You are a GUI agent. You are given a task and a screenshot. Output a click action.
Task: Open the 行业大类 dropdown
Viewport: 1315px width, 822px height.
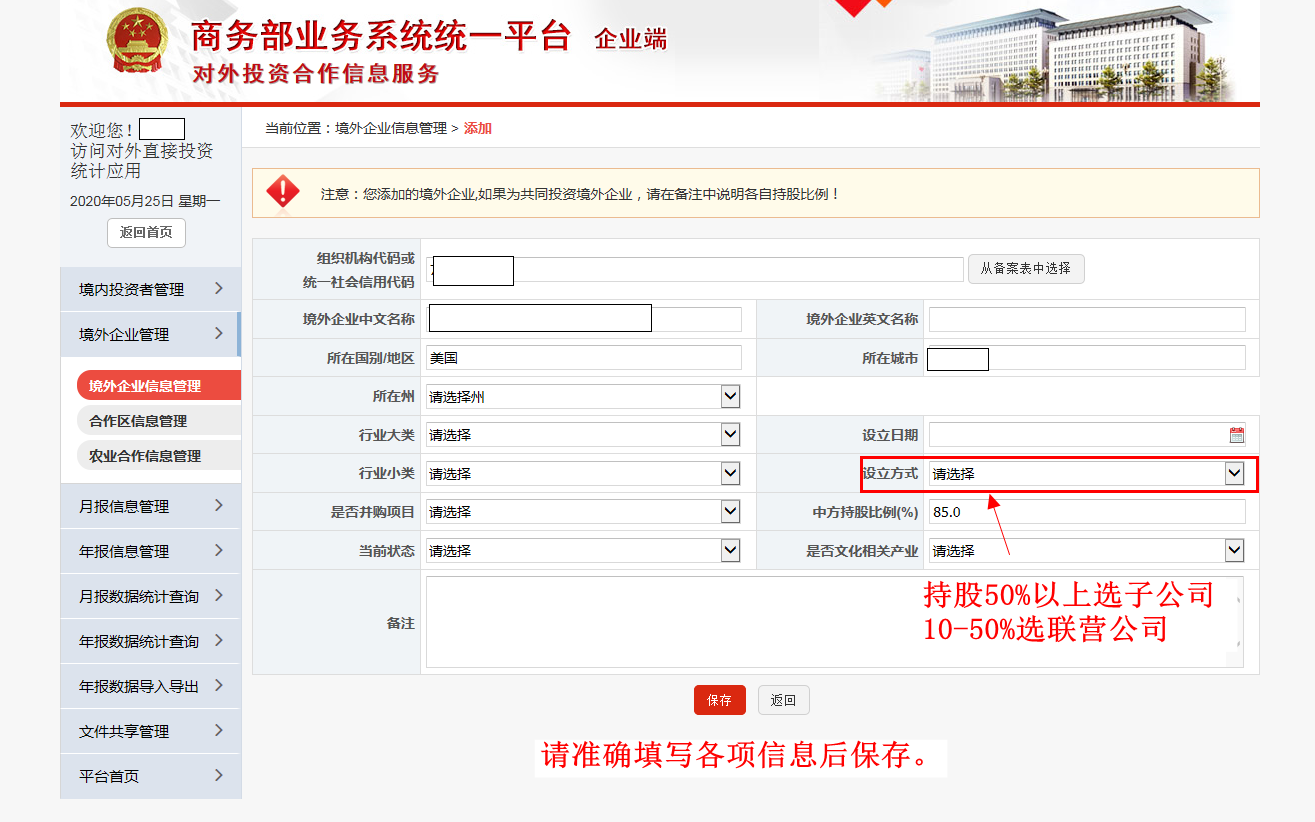[x=583, y=435]
